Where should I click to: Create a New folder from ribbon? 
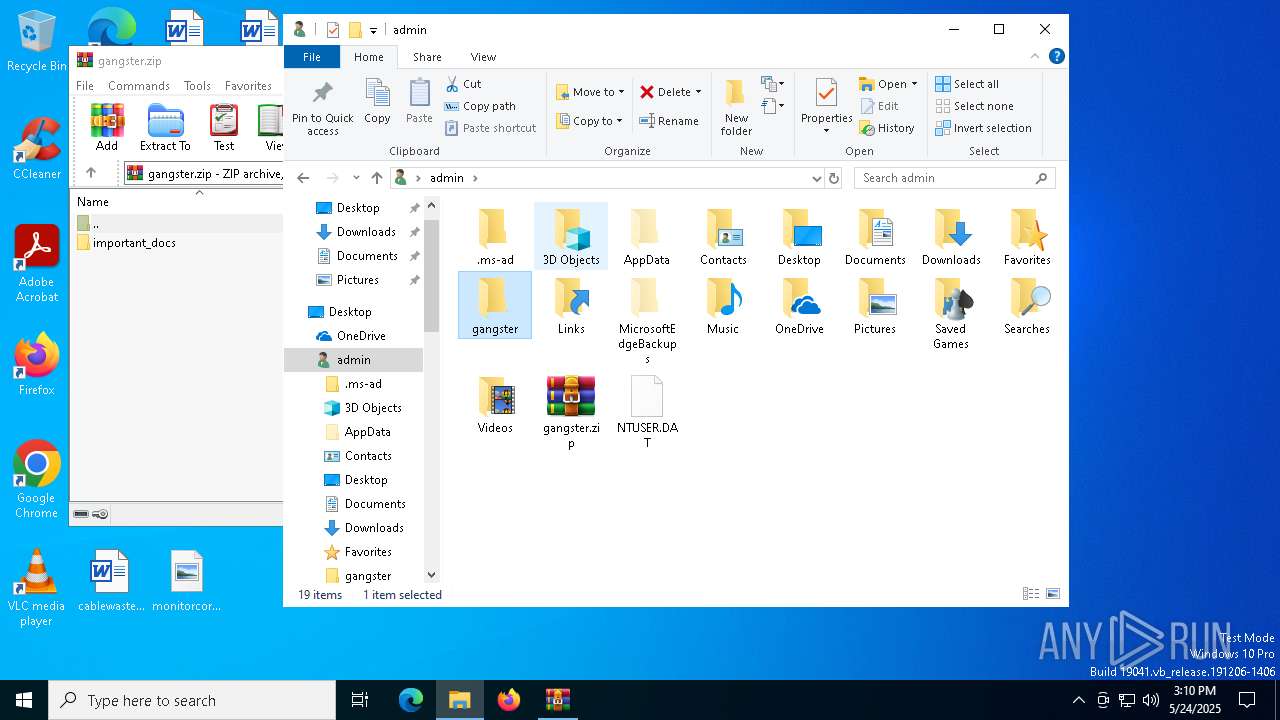(736, 108)
